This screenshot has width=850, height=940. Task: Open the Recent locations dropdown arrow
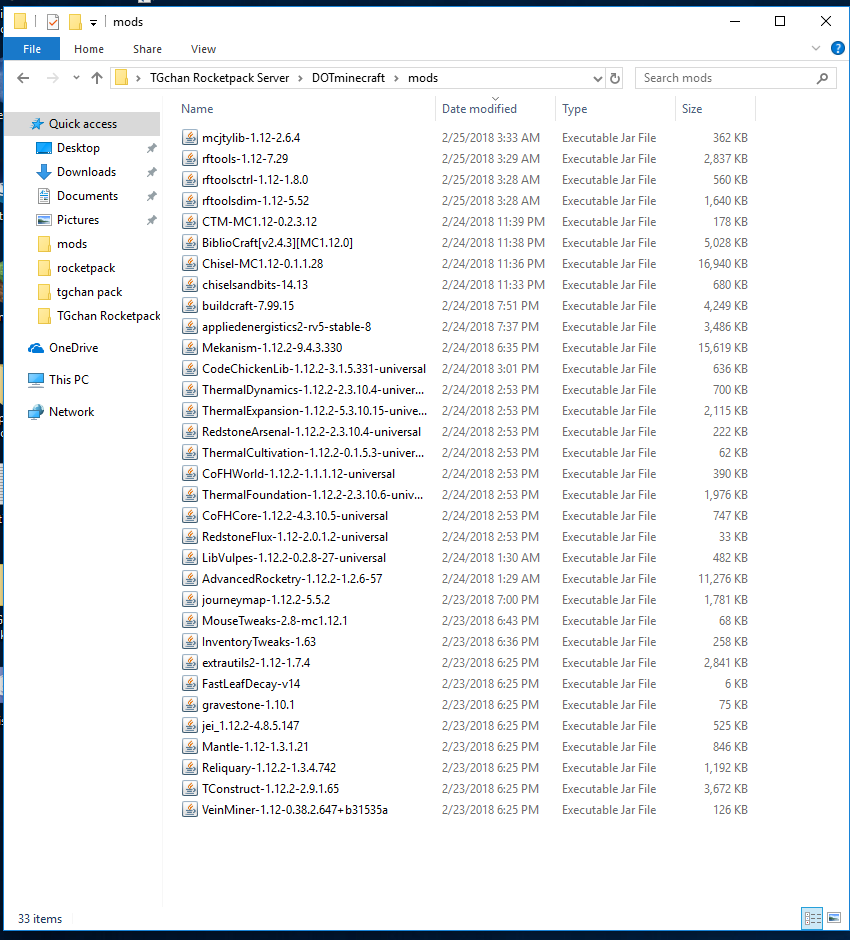pyautogui.click(x=74, y=78)
